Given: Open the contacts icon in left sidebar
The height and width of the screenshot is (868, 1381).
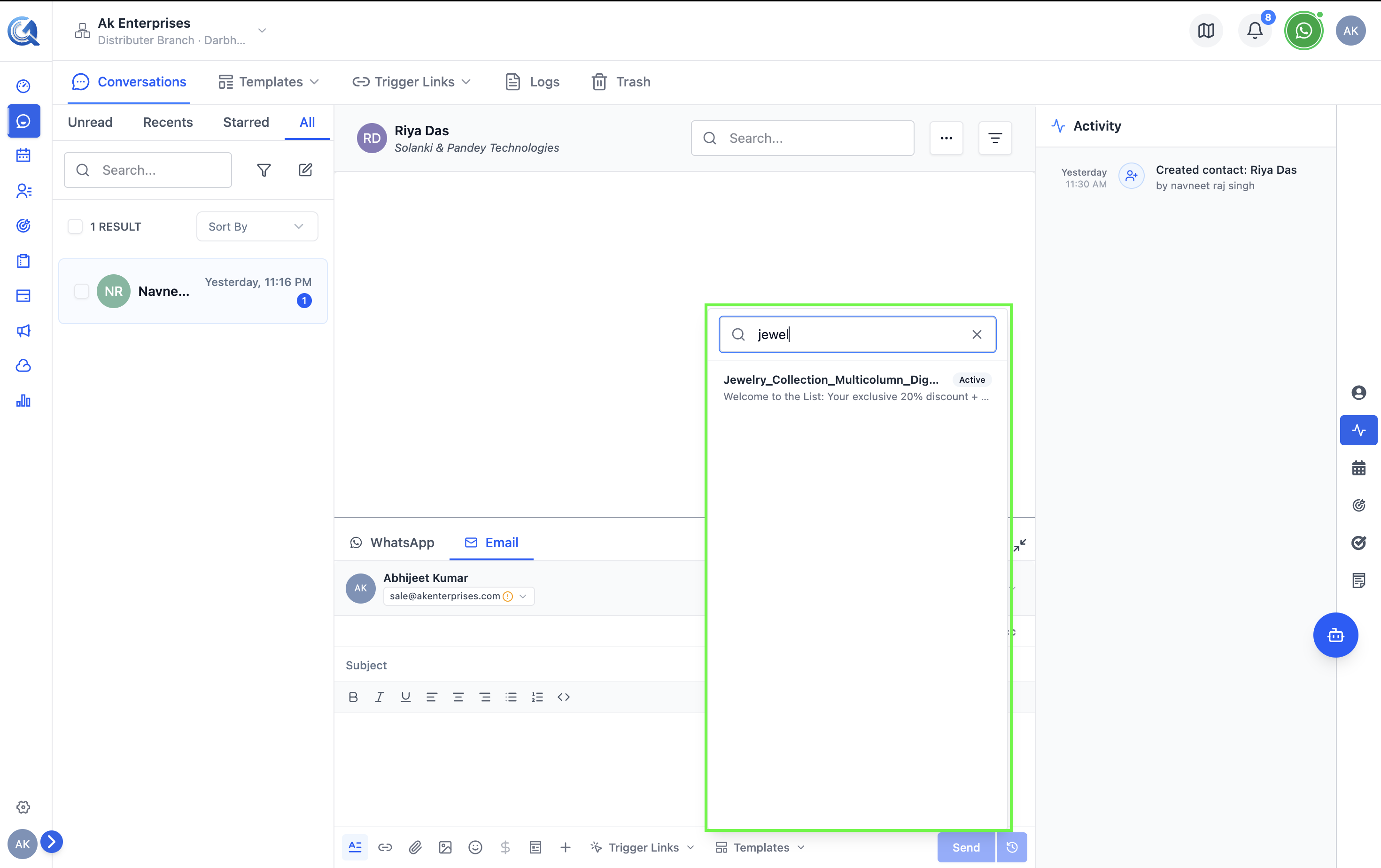Looking at the screenshot, I should [23, 190].
